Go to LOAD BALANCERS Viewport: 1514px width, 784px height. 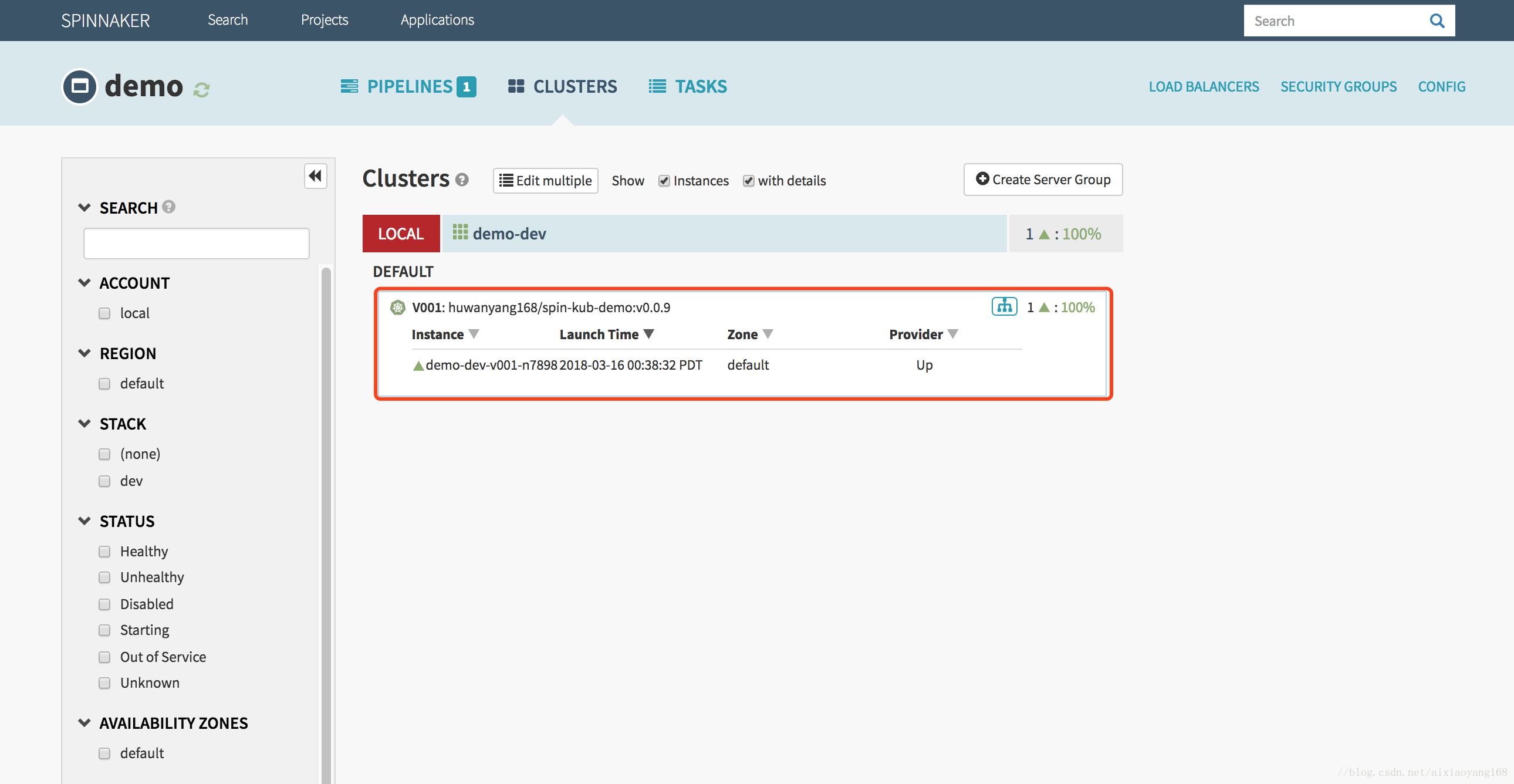(1204, 87)
